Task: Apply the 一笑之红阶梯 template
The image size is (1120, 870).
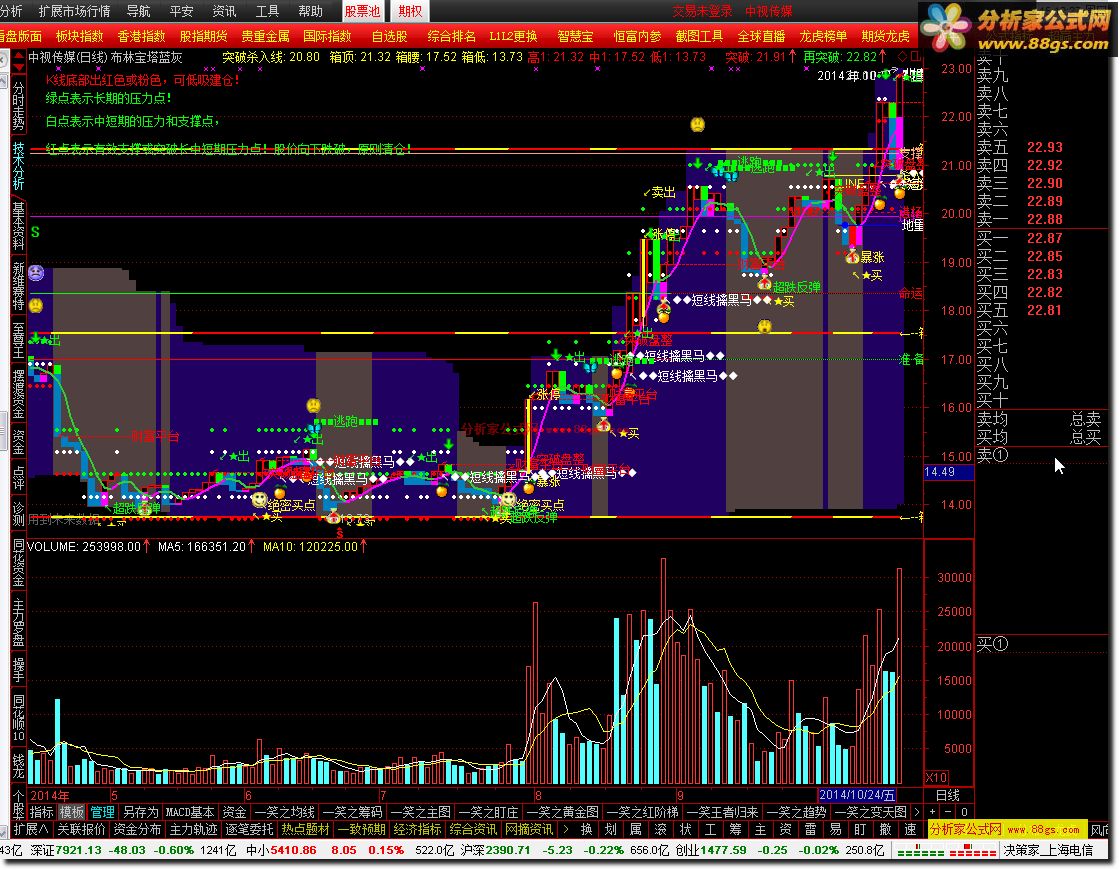Action: (x=642, y=812)
